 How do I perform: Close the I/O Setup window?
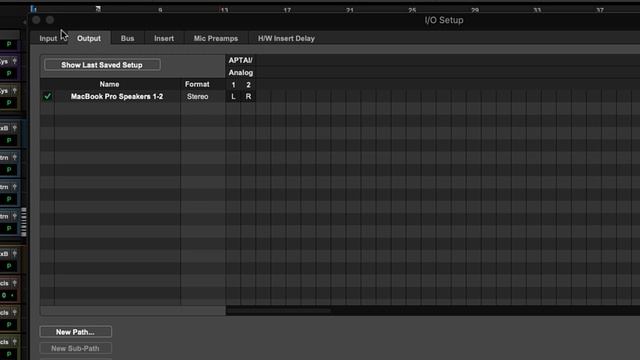point(36,20)
